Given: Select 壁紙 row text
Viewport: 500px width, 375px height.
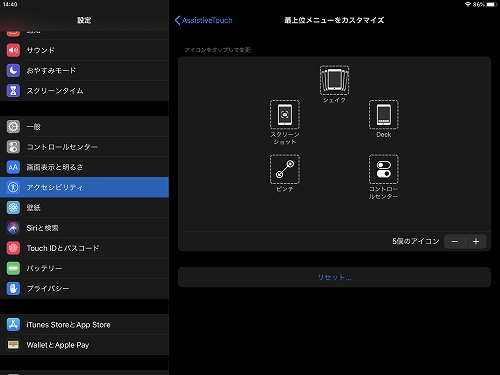Looking at the screenshot, I should pyautogui.click(x=34, y=208).
